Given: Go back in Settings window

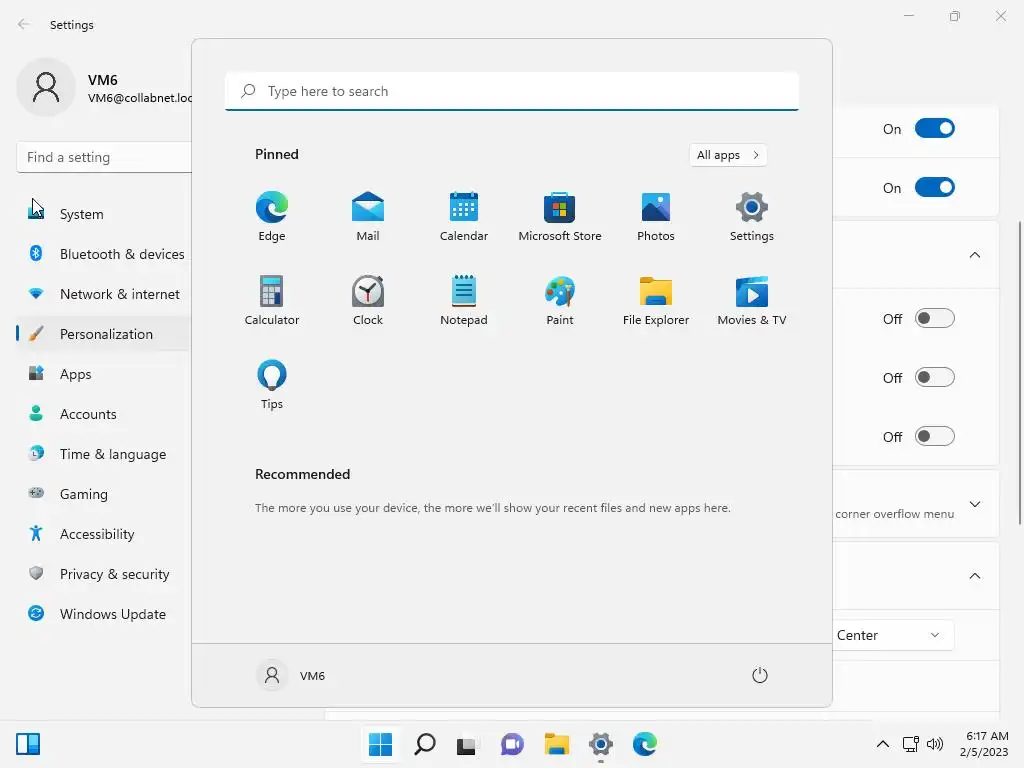Looking at the screenshot, I should click(x=24, y=24).
